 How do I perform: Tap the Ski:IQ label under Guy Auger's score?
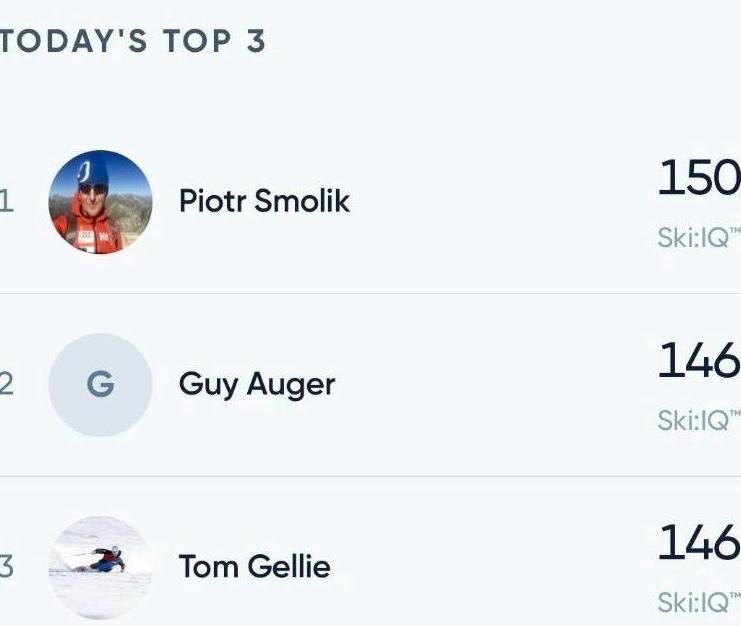[x=699, y=420]
